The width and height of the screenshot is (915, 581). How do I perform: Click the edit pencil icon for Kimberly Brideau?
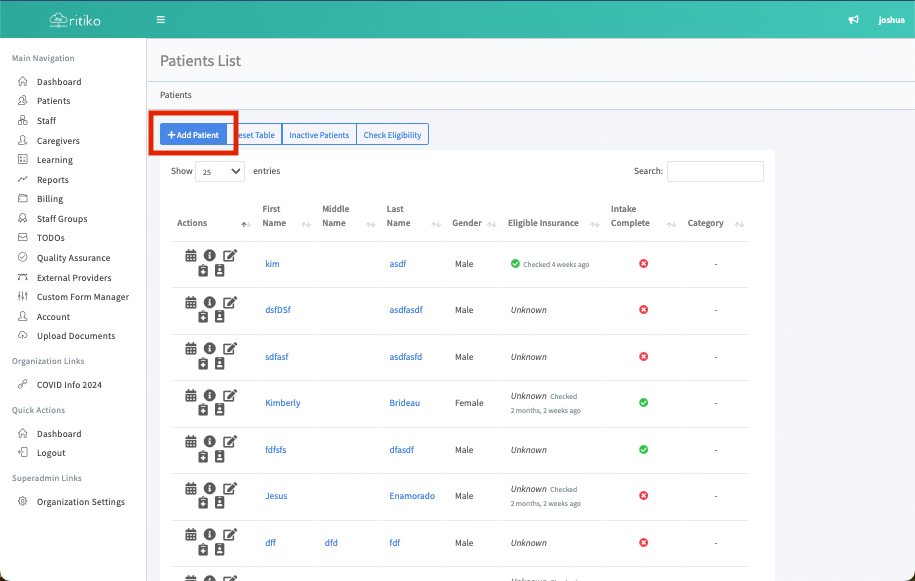(x=230, y=395)
